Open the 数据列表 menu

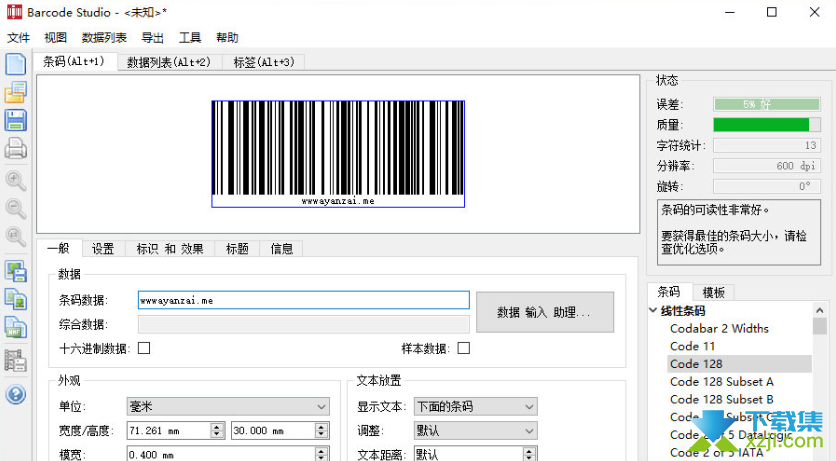click(x=104, y=38)
